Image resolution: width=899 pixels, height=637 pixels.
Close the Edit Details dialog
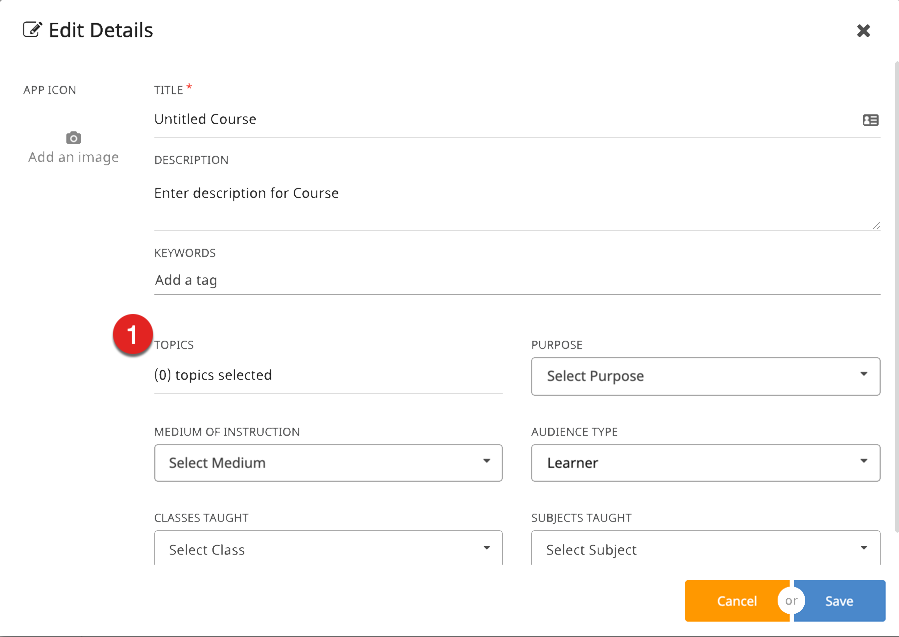tap(863, 31)
